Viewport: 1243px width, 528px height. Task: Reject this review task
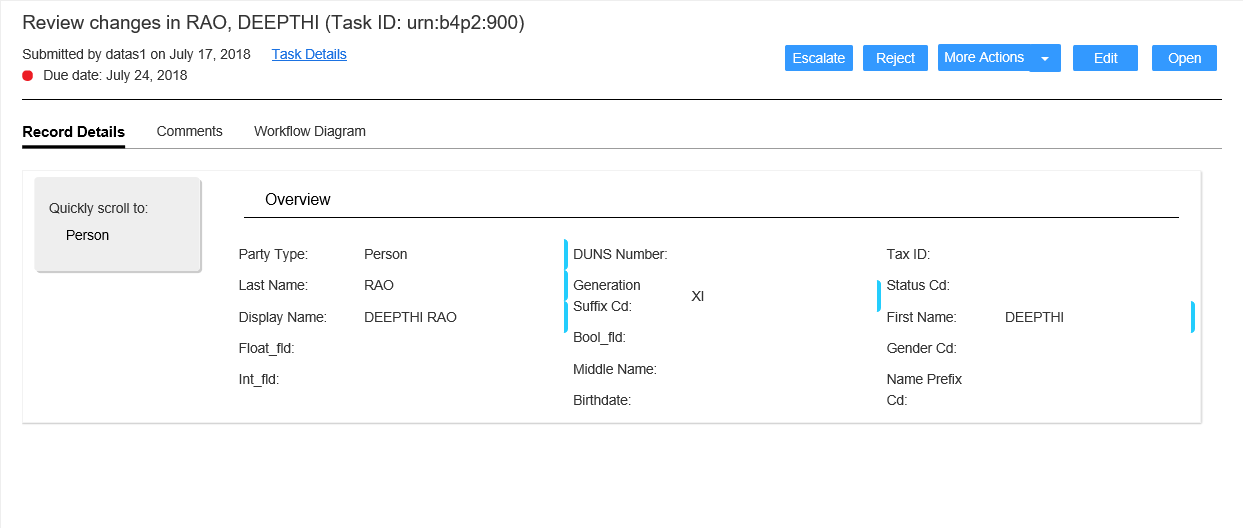click(895, 58)
